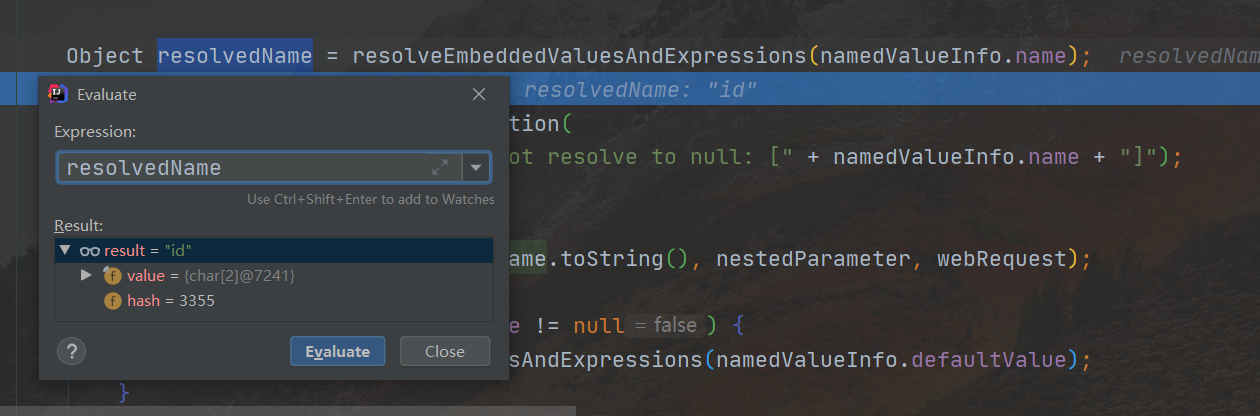
Task: Click the Expression input field containing resolvedName
Action: point(259,168)
